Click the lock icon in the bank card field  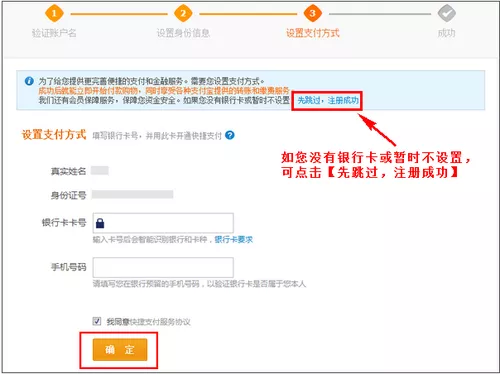point(100,223)
